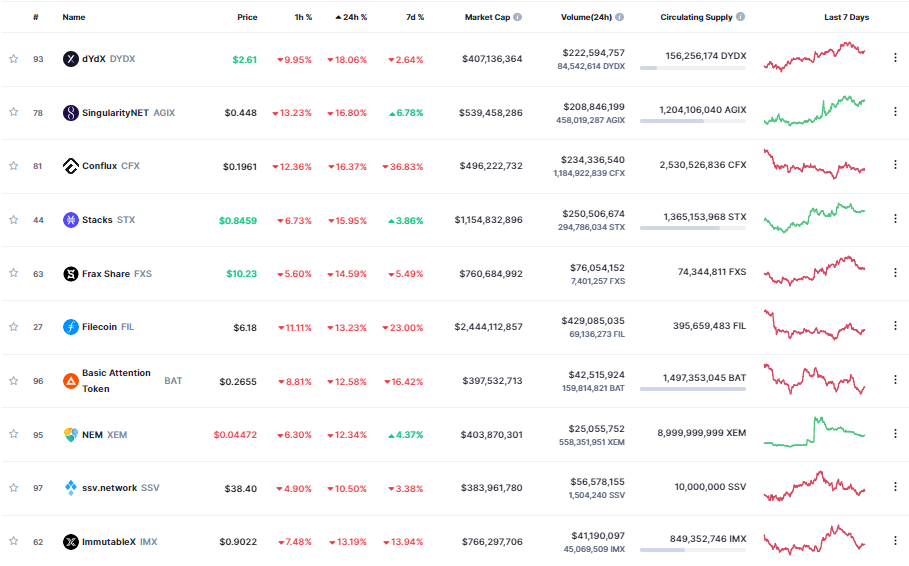Click Stacks market cap $1,154,832,896

click(x=488, y=220)
